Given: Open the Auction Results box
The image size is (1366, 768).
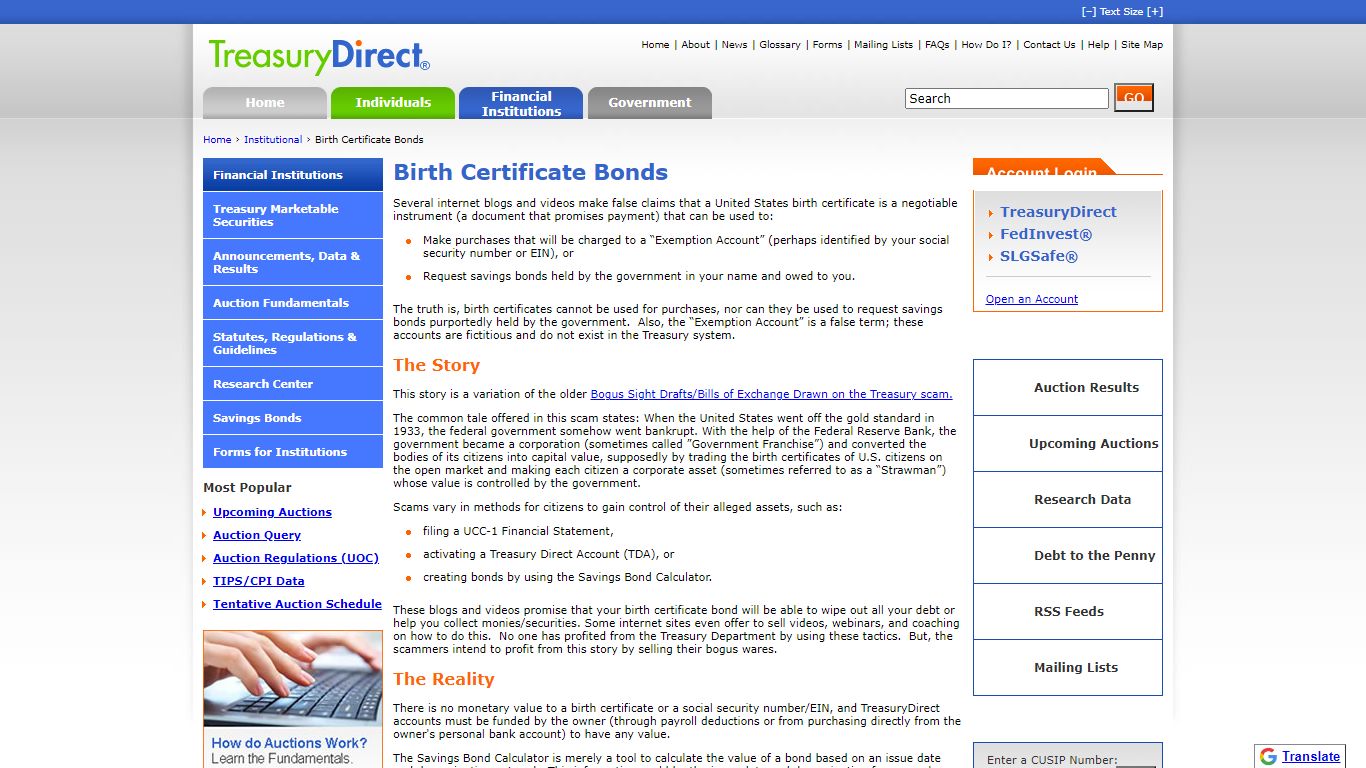Looking at the screenshot, I should pyautogui.click(x=1068, y=387).
